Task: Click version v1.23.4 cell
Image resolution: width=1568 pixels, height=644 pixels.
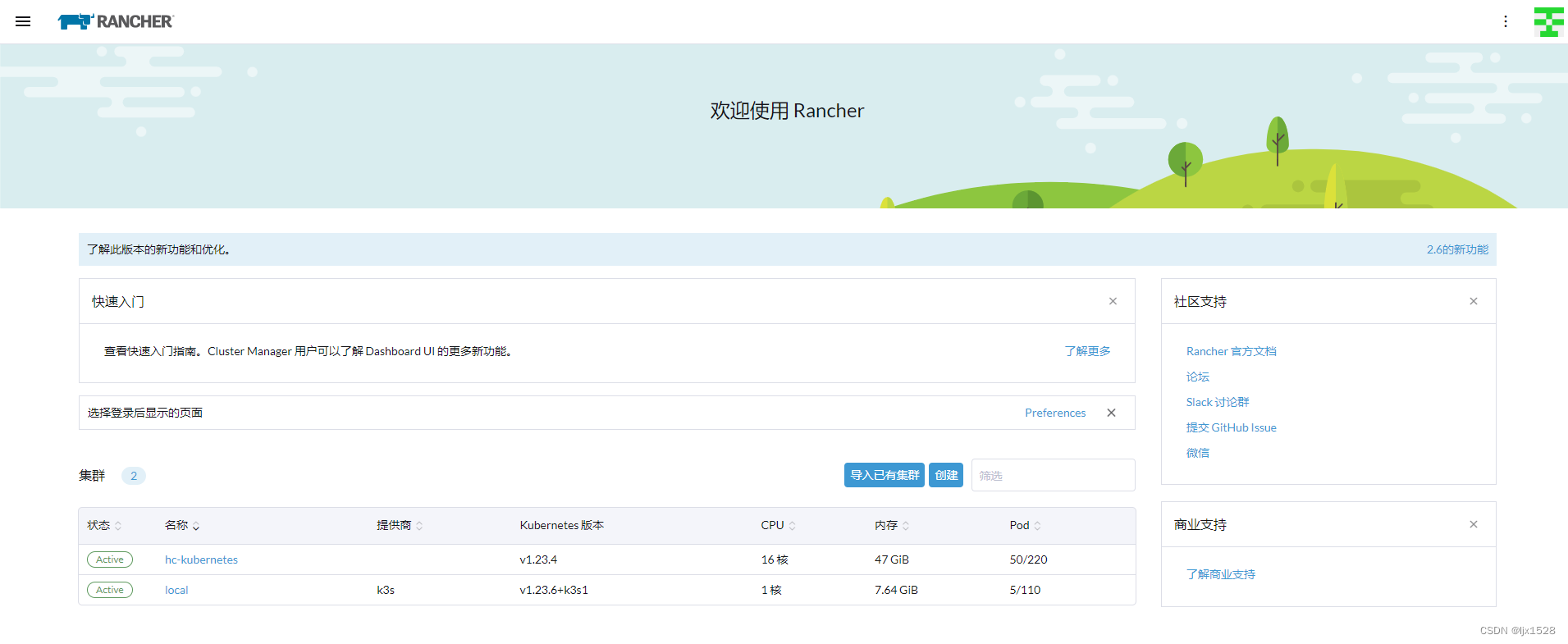Action: pyautogui.click(x=538, y=560)
